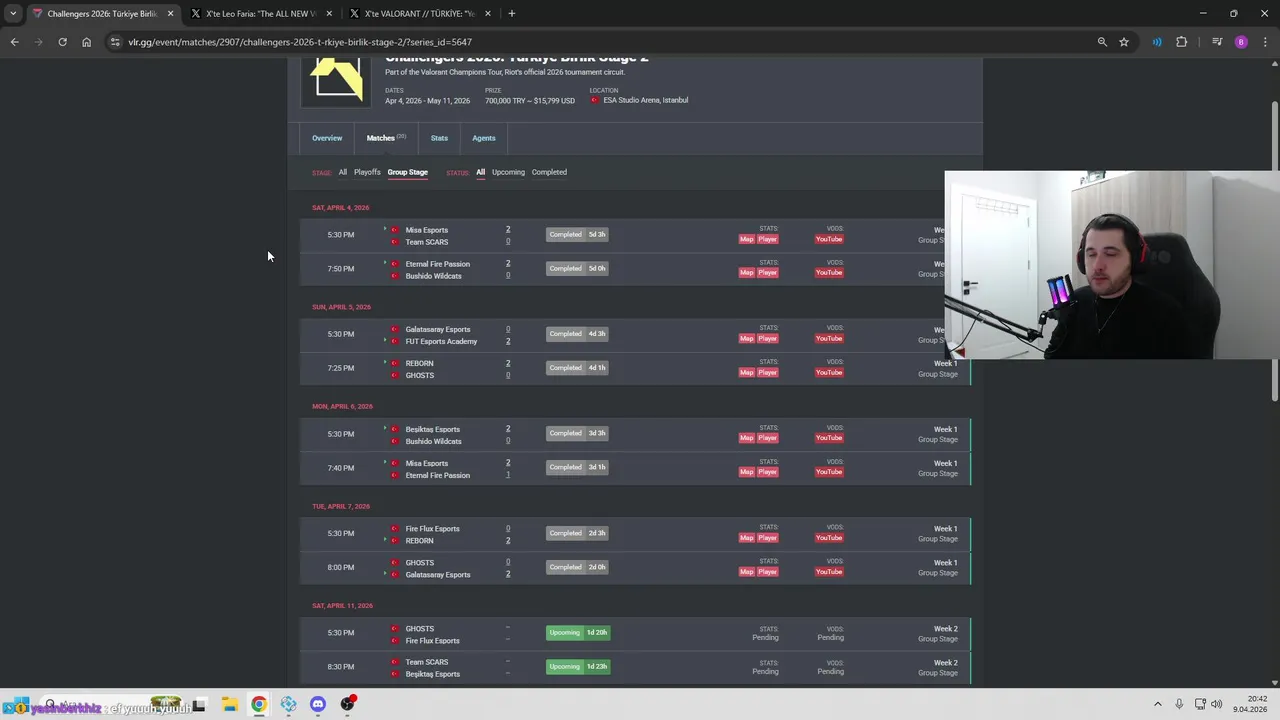Click the Completed 5d 3h status badge
This screenshot has width=1280, height=720.
[x=577, y=235]
